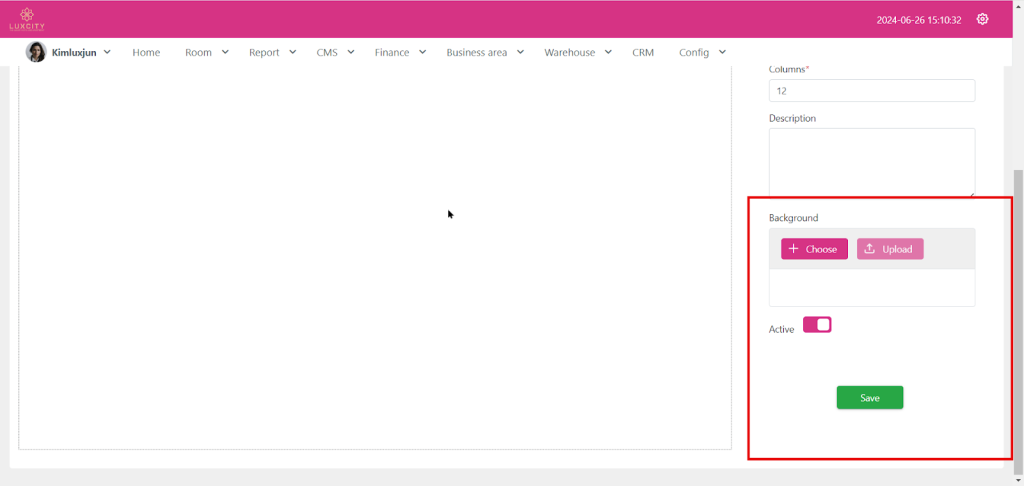The image size is (1024, 486).
Task: Click the Columns input field
Action: point(871,90)
